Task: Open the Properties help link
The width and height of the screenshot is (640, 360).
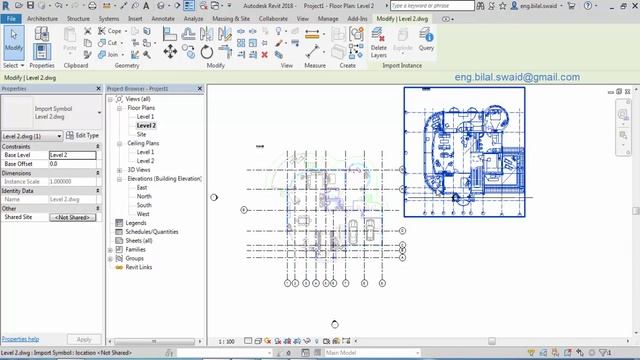Action: [20, 339]
